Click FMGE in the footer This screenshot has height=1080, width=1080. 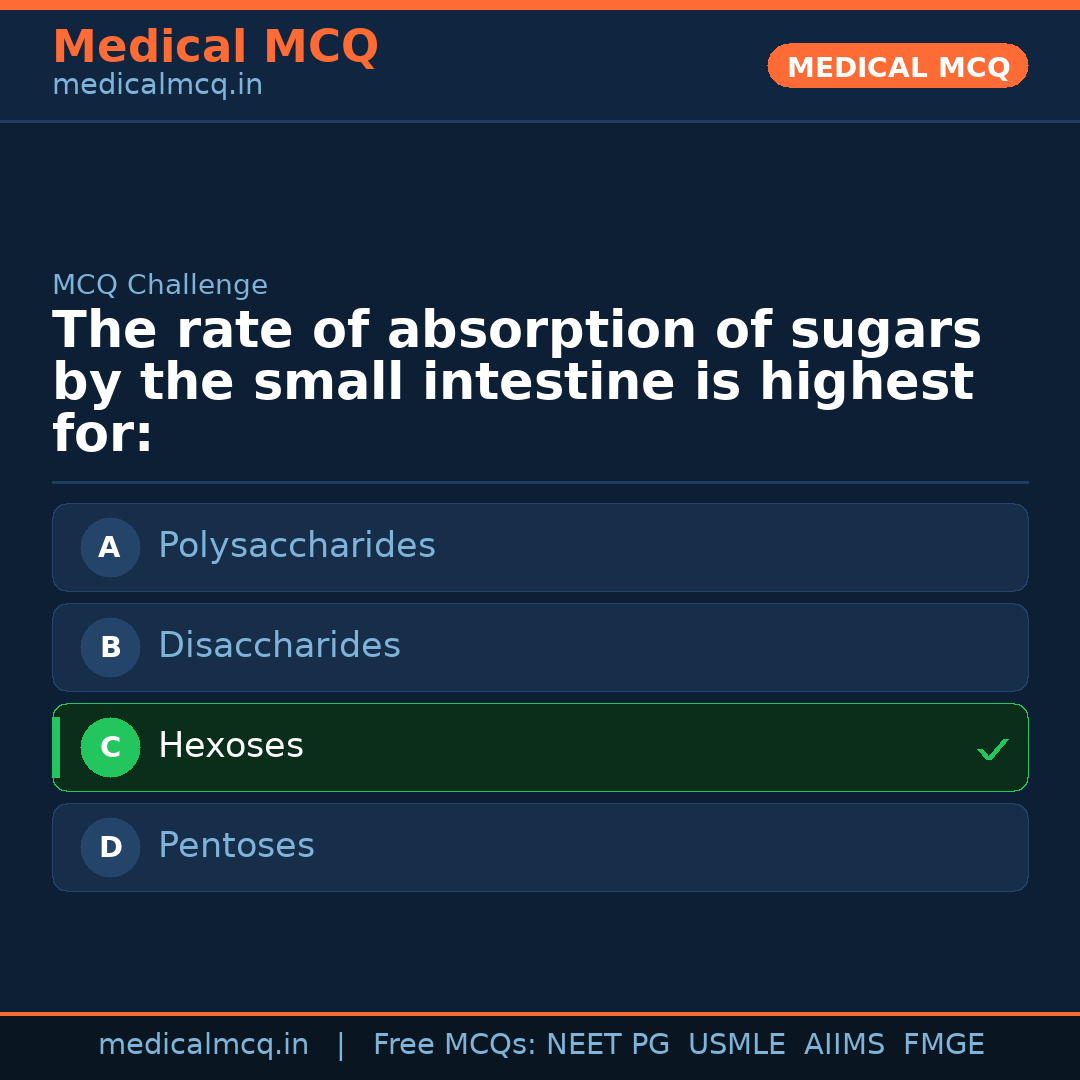944,1045
